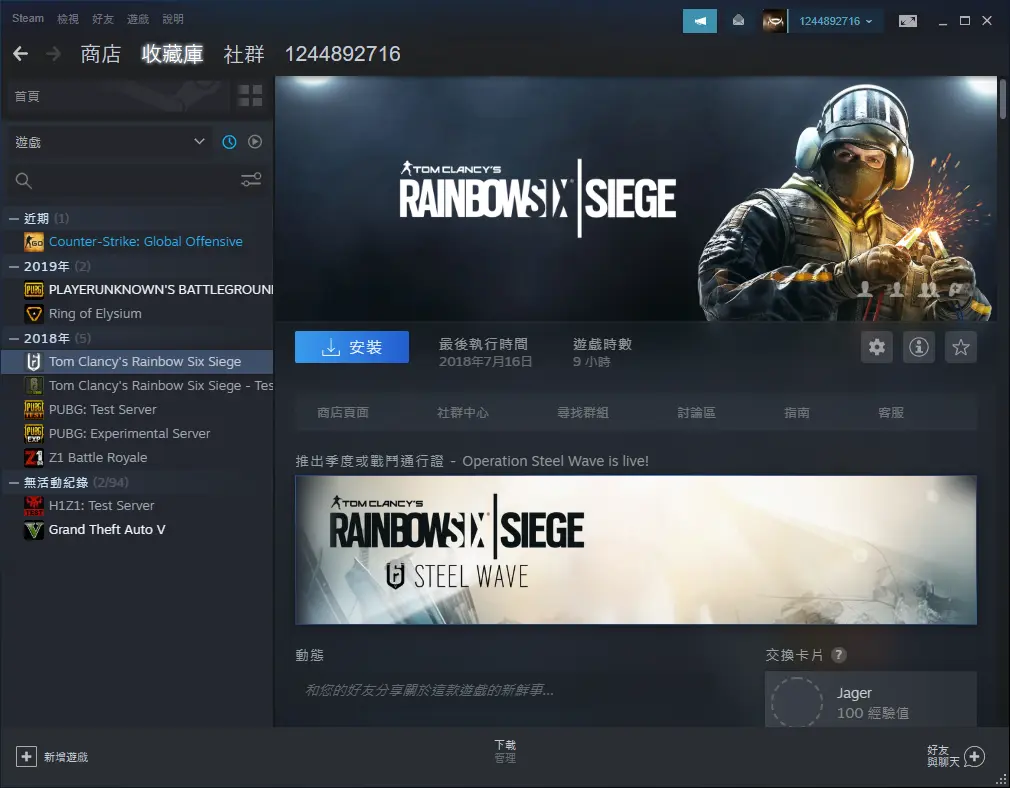Click the Ring of Elysium icon
Screen dimensions: 1010x788
(33, 314)
